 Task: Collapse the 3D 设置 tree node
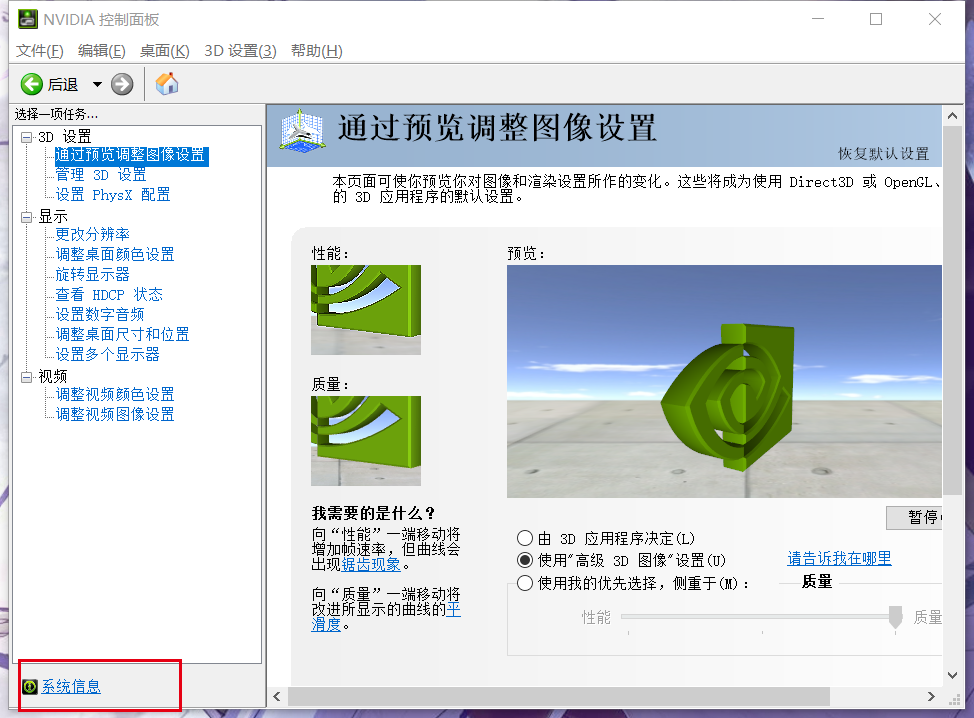click(26, 137)
